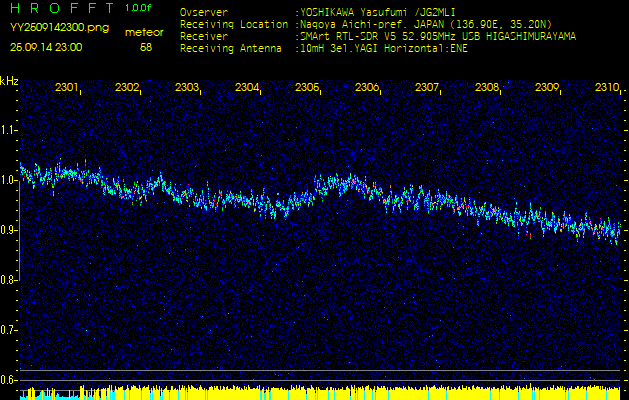Click the 2310 time marker
629x400 pixels.
pyautogui.click(x=606, y=88)
